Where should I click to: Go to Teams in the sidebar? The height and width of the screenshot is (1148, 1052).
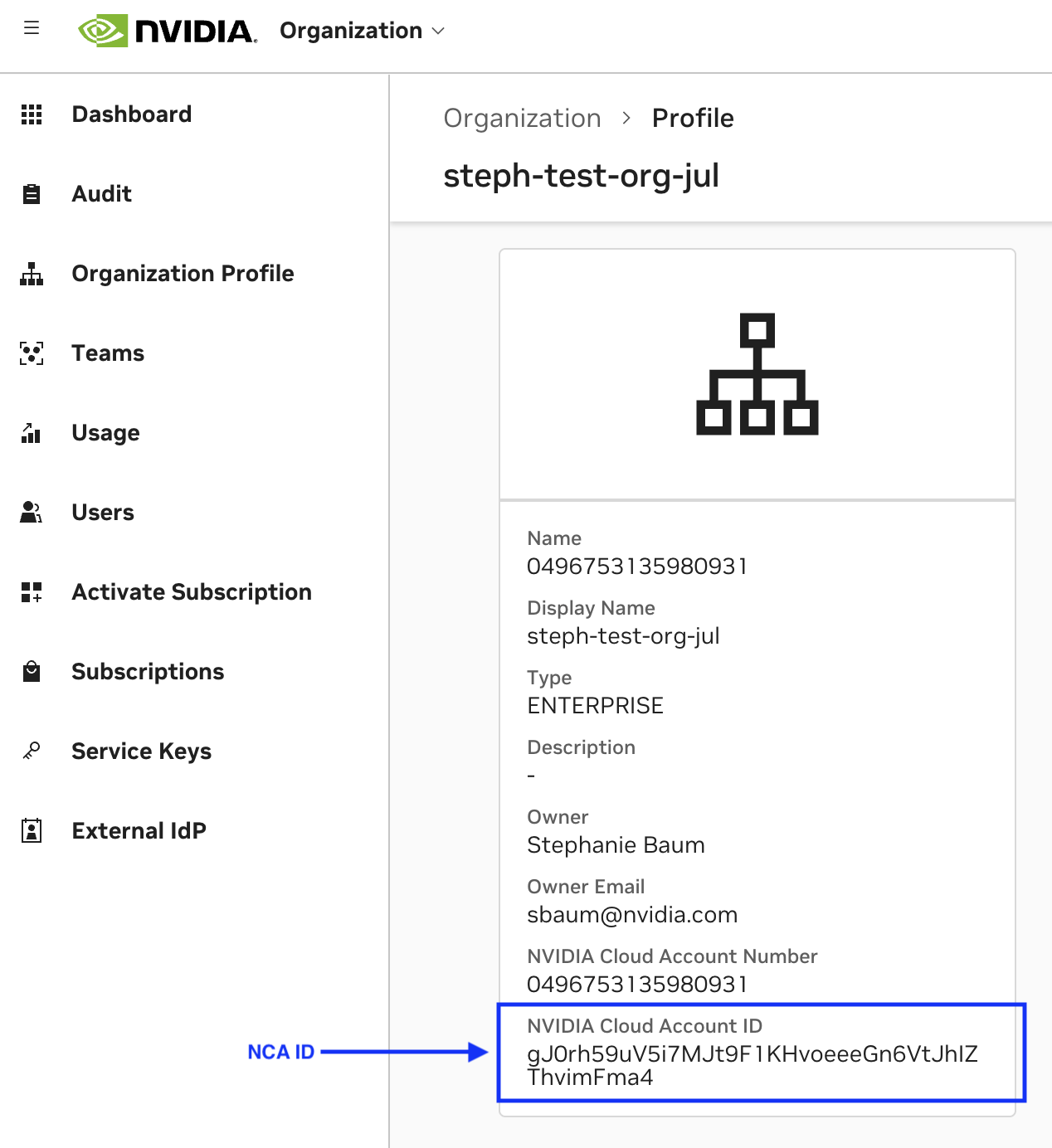click(108, 353)
